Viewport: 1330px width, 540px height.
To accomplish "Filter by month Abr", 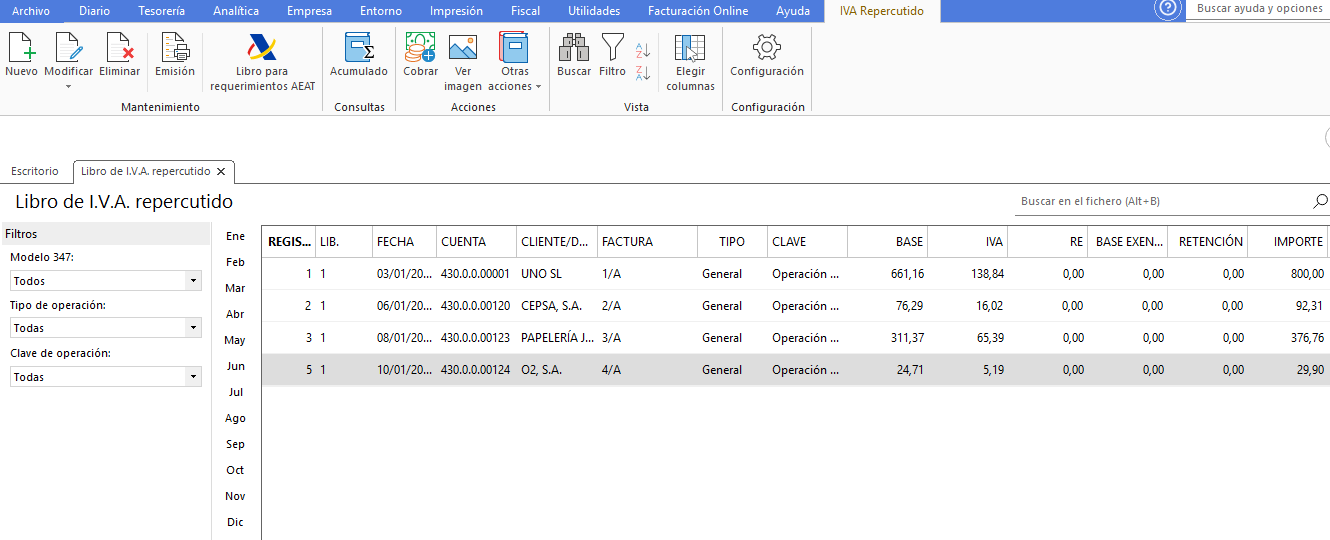I will tap(235, 314).
